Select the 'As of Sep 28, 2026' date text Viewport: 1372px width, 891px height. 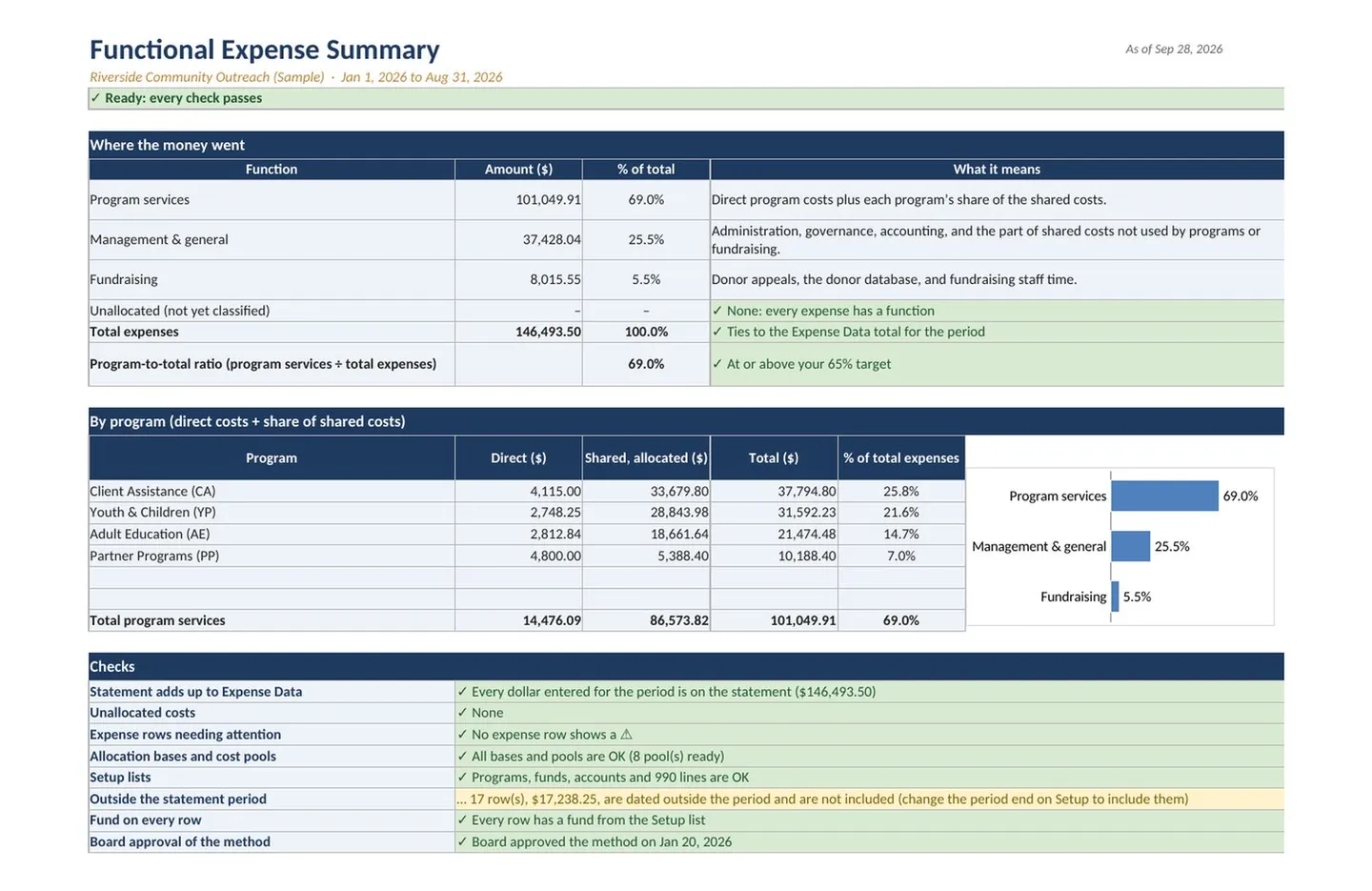tap(1174, 49)
